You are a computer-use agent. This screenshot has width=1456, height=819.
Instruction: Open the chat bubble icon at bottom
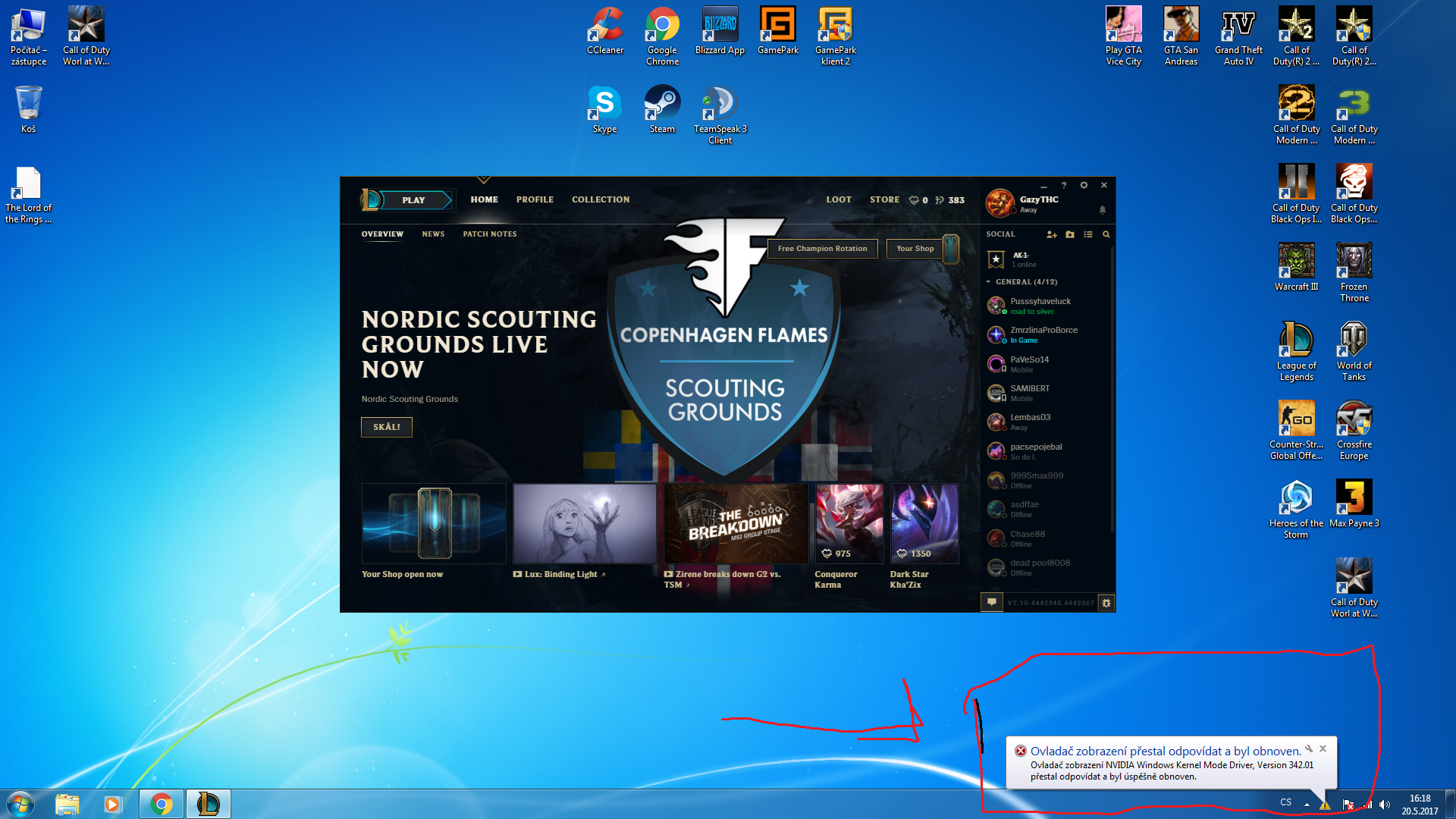coord(991,602)
